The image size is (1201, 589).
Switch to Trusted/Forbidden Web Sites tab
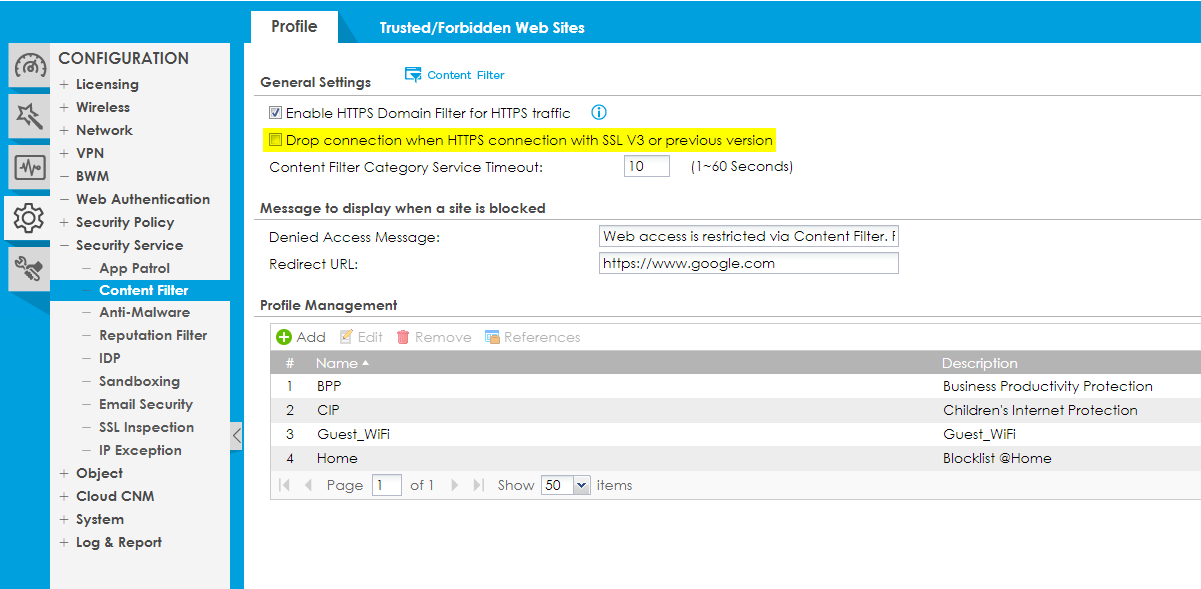point(482,28)
